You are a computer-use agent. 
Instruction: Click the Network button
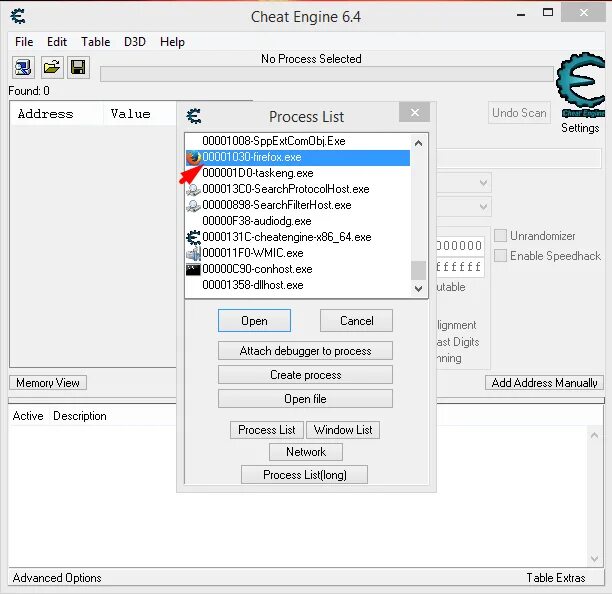(306, 452)
